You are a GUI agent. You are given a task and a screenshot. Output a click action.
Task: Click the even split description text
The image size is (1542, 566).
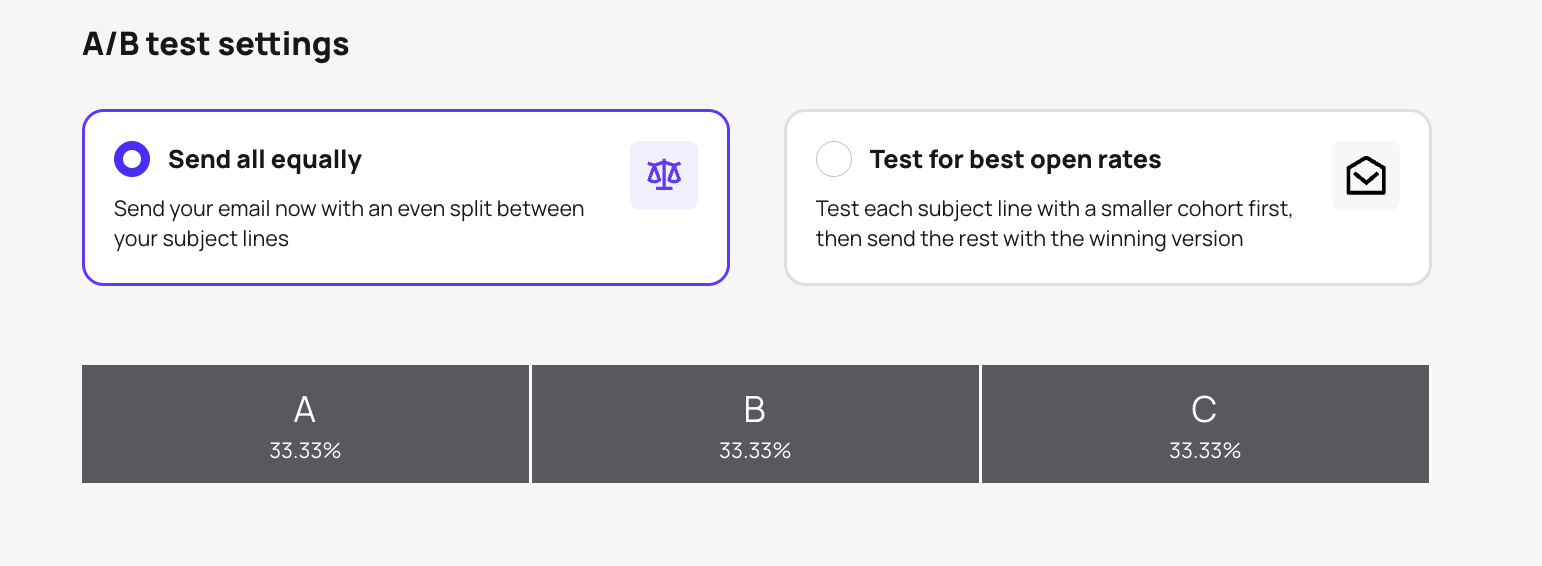[x=349, y=224]
